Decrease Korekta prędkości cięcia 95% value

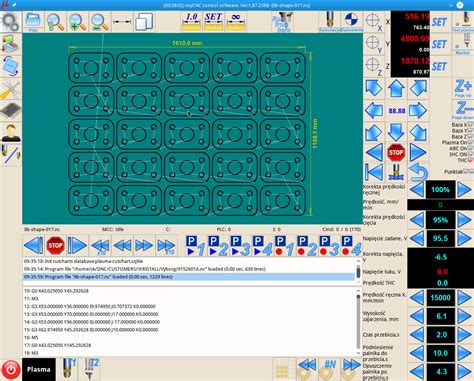[x=416, y=220]
